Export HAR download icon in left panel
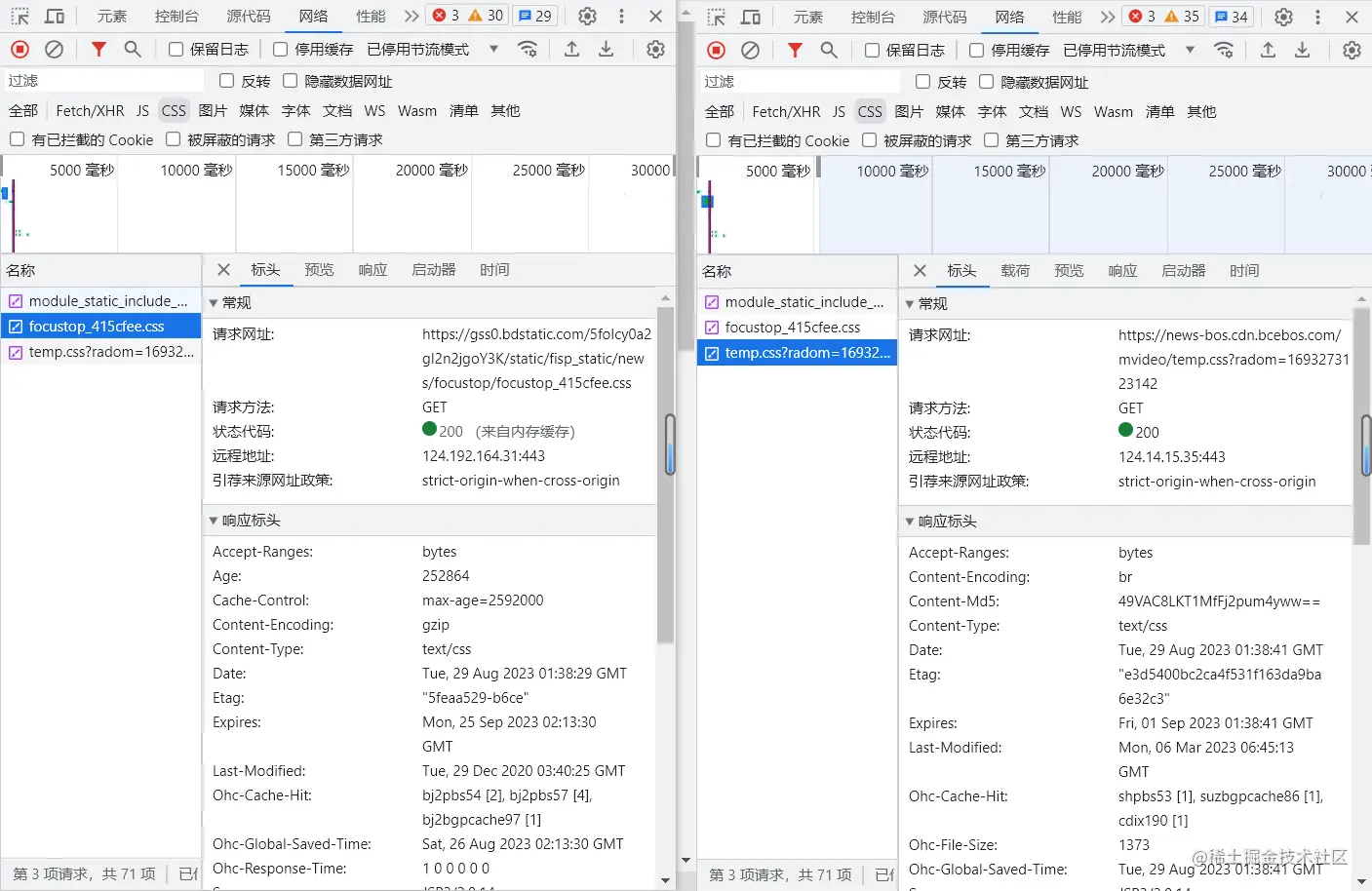Image resolution: width=1372 pixels, height=891 pixels. tap(607, 49)
